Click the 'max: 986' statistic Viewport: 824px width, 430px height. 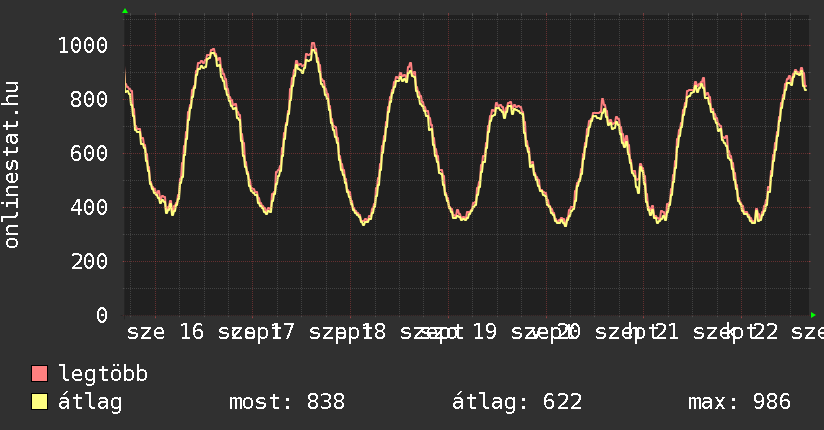click(739, 402)
